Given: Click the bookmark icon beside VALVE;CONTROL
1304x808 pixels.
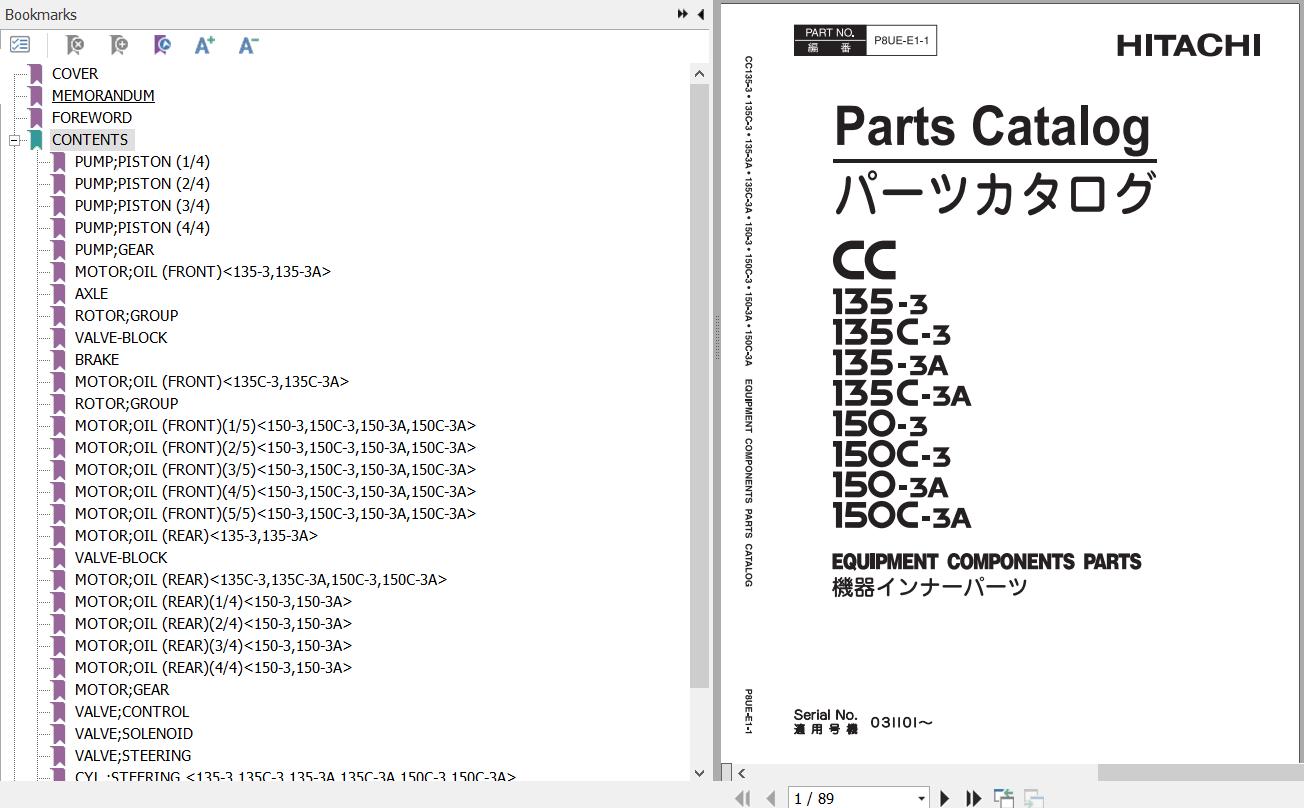Looking at the screenshot, I should pos(59,711).
